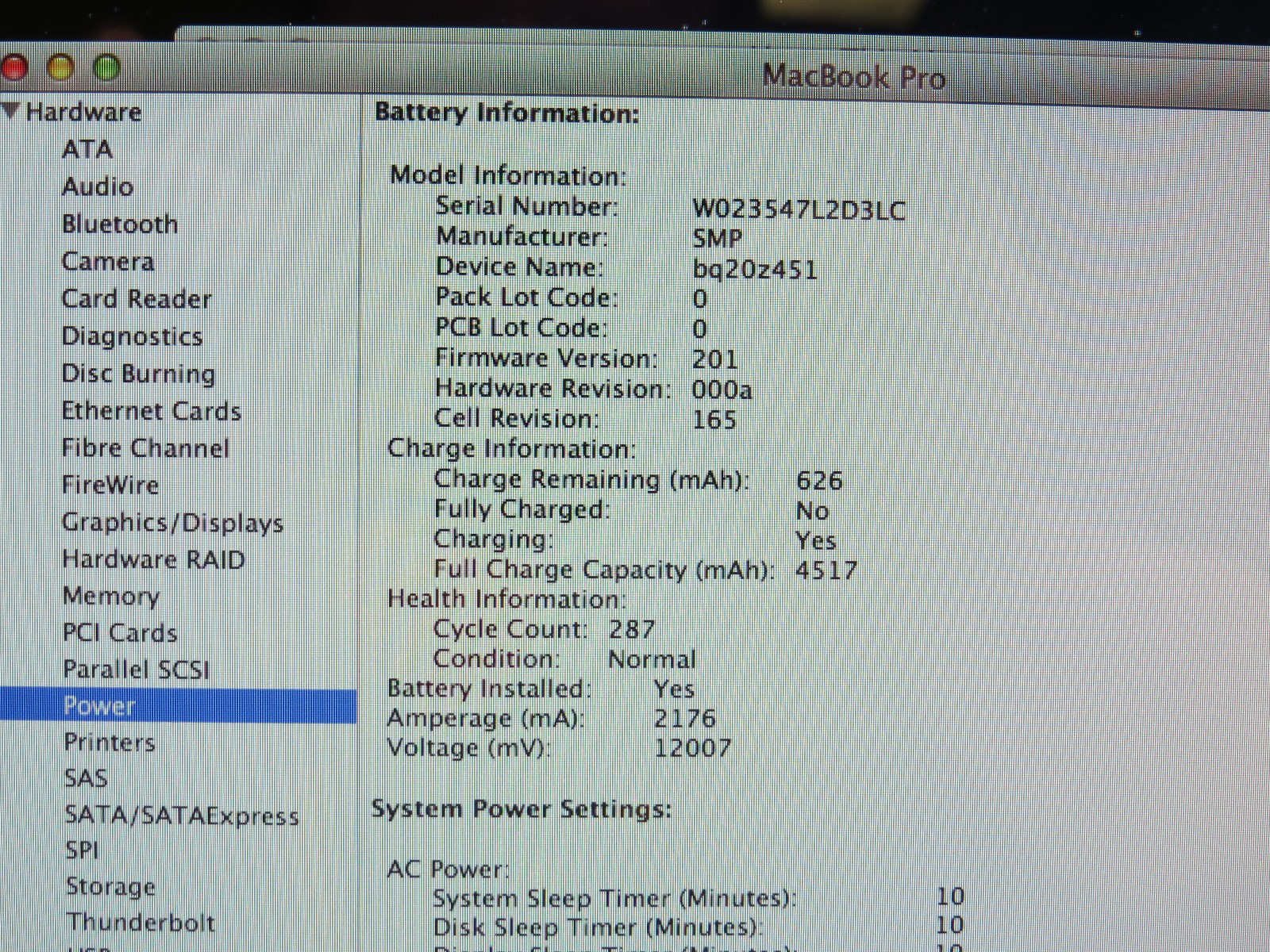
Task: Open the Diagnostics section
Action: pyautogui.click(x=133, y=336)
